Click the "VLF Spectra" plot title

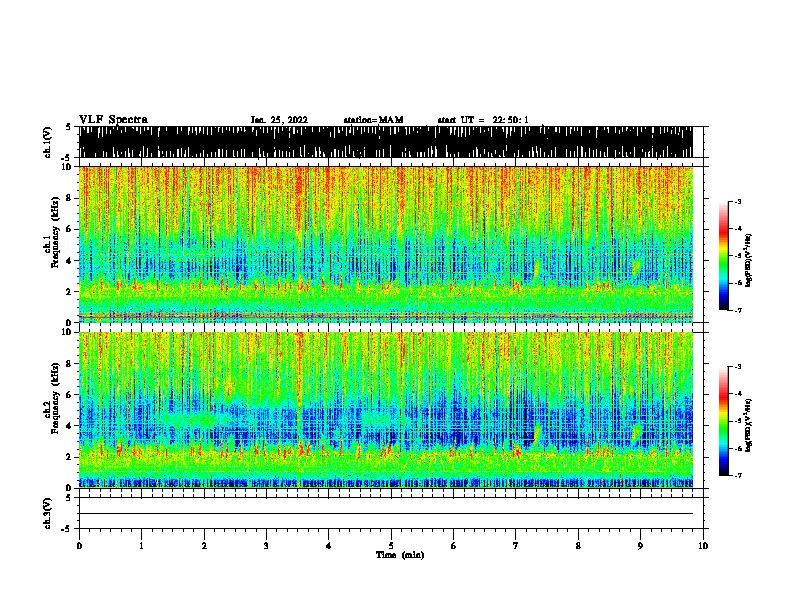pos(113,120)
